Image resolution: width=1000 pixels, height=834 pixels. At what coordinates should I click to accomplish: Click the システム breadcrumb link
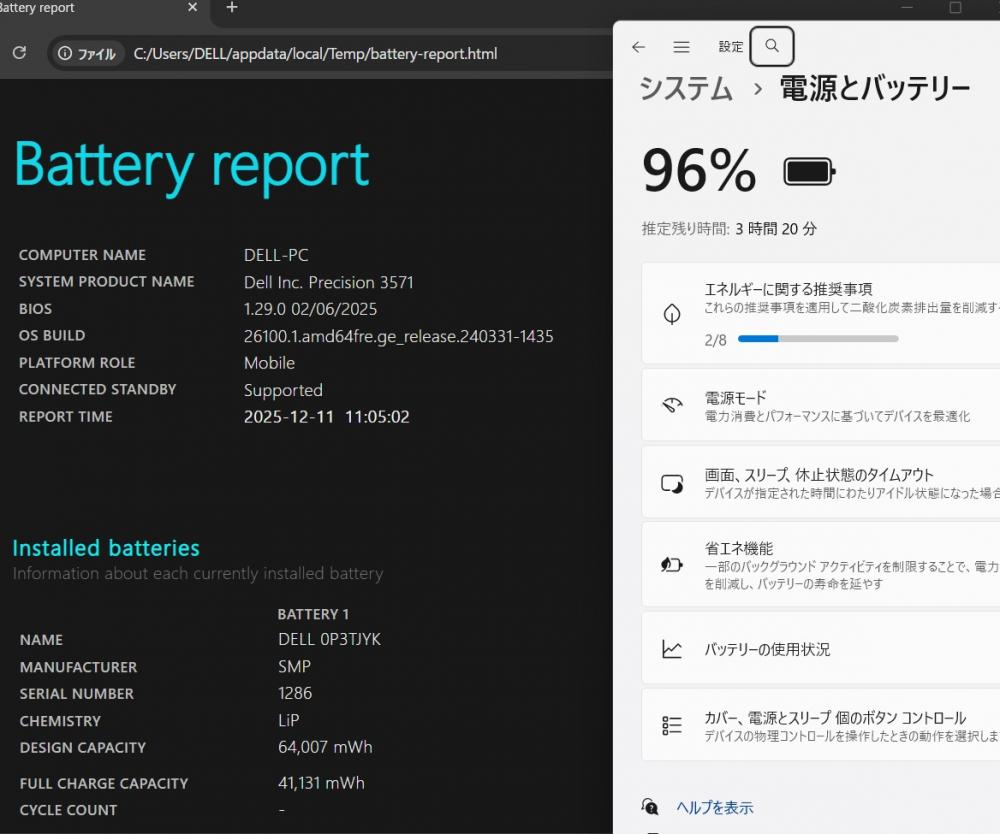coord(686,87)
